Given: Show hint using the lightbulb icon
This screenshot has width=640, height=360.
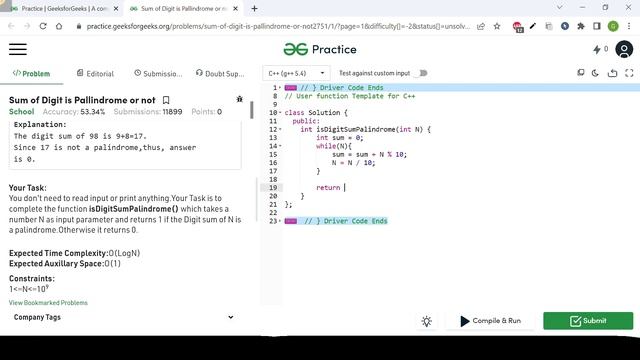Looking at the screenshot, I should [x=427, y=321].
